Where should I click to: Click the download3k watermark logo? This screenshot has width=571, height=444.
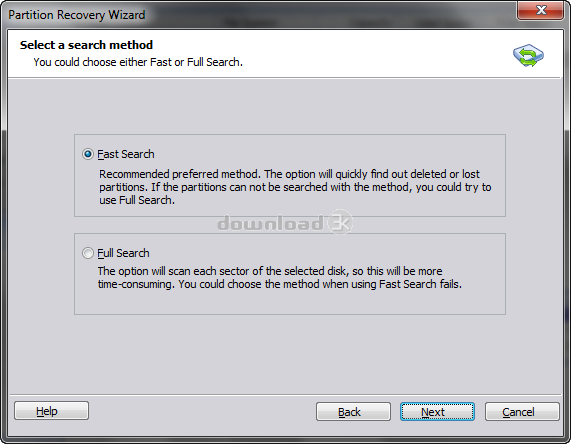[285, 222]
